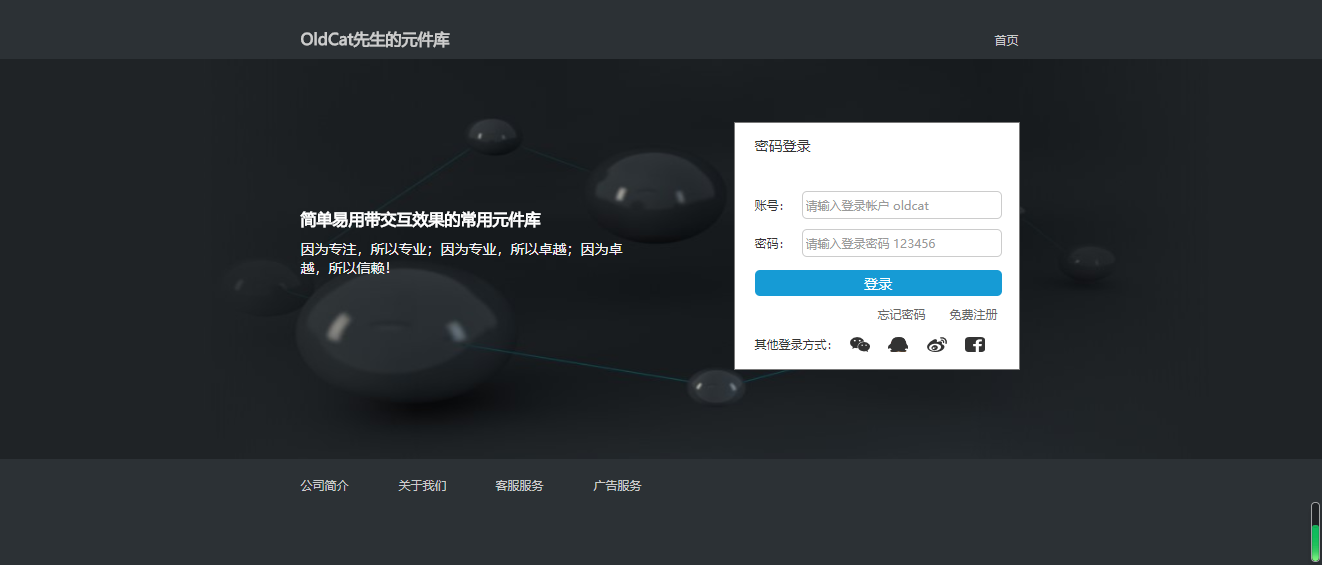Focus the 密码 password input field
Viewport: 1322px width, 565px height.
(x=902, y=243)
